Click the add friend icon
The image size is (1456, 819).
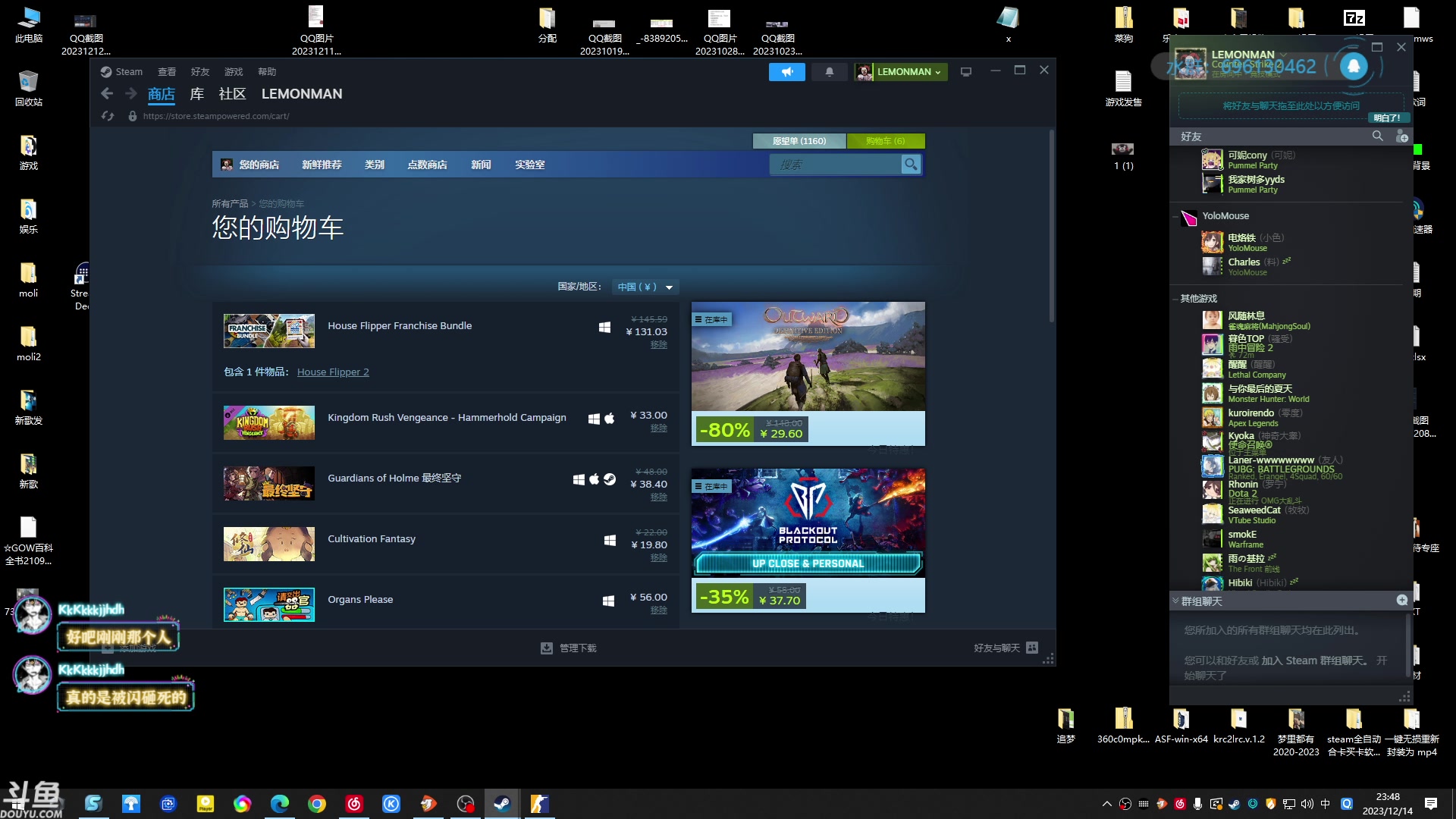1401,136
